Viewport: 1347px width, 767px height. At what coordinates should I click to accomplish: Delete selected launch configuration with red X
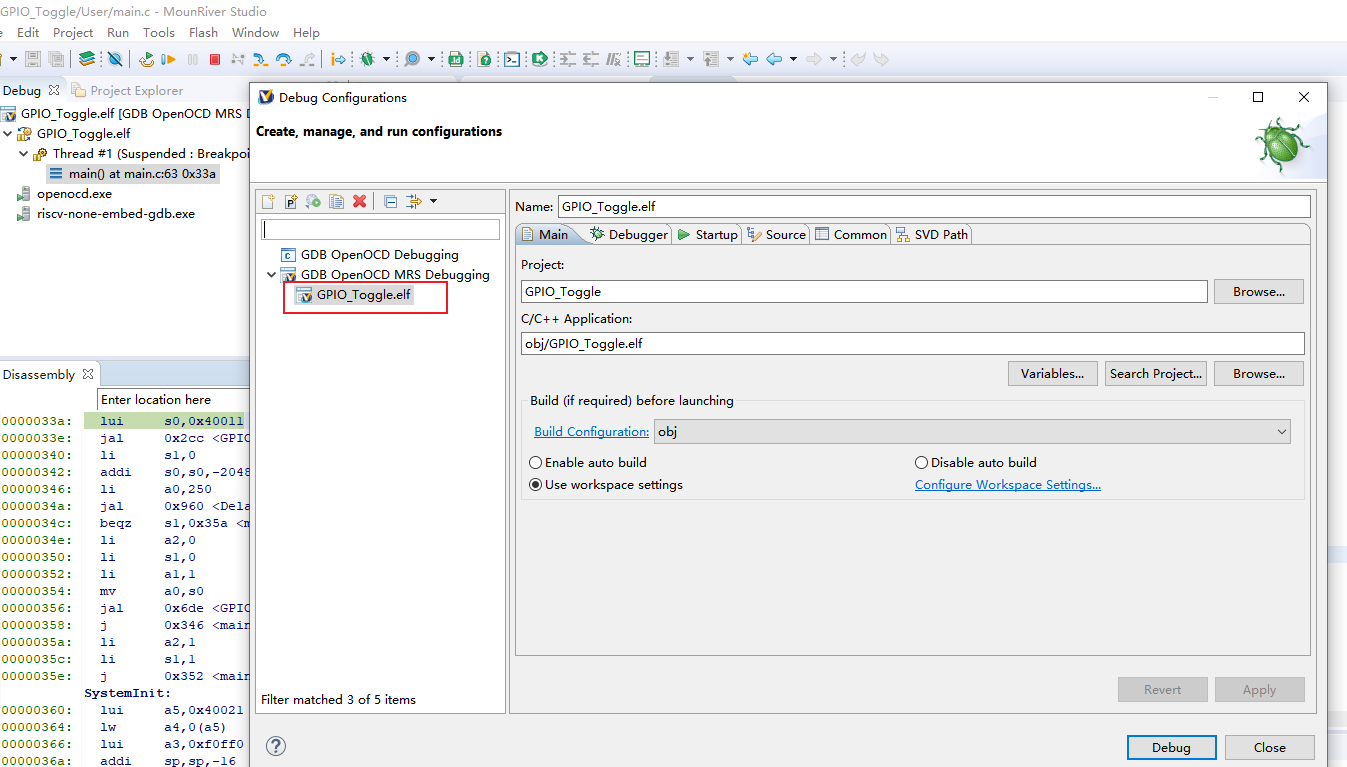[x=359, y=201]
